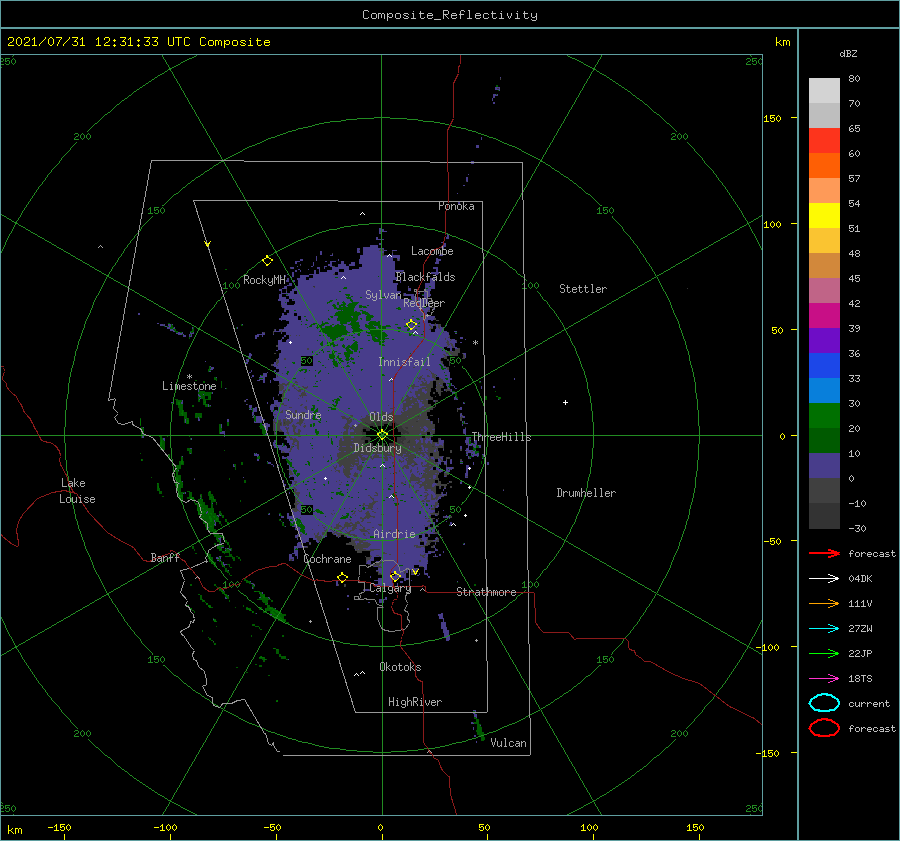The height and width of the screenshot is (841, 900).
Task: Click the Okotoks label
Action: point(400,667)
